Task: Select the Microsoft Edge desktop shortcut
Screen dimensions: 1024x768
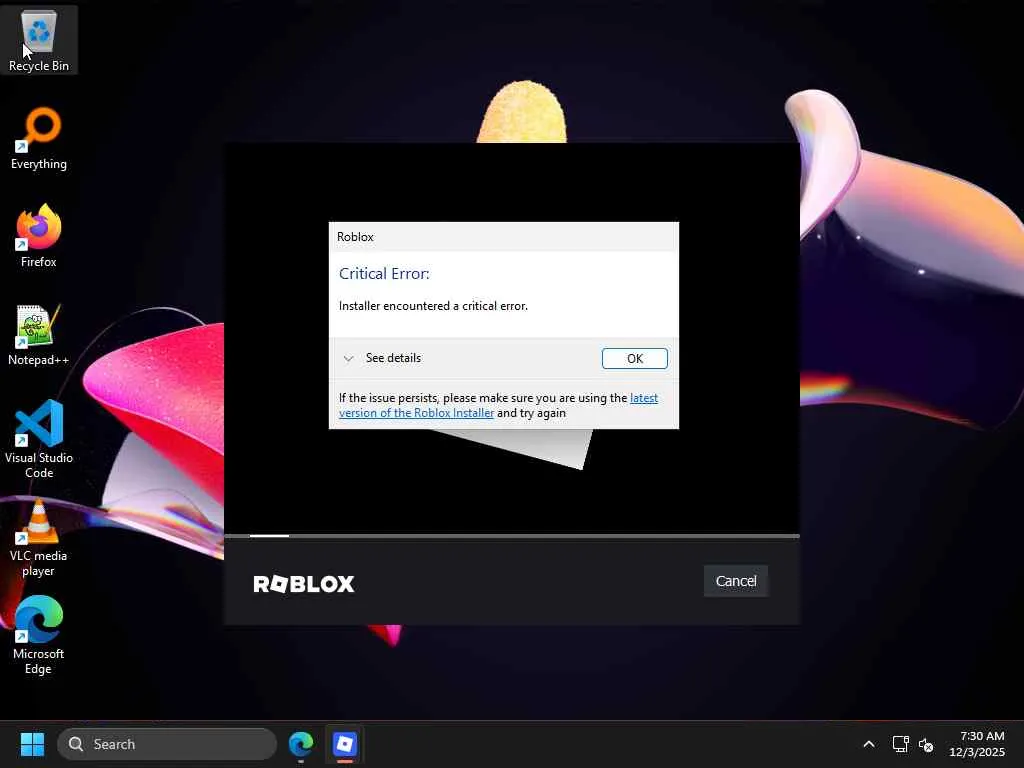Action: [39, 635]
